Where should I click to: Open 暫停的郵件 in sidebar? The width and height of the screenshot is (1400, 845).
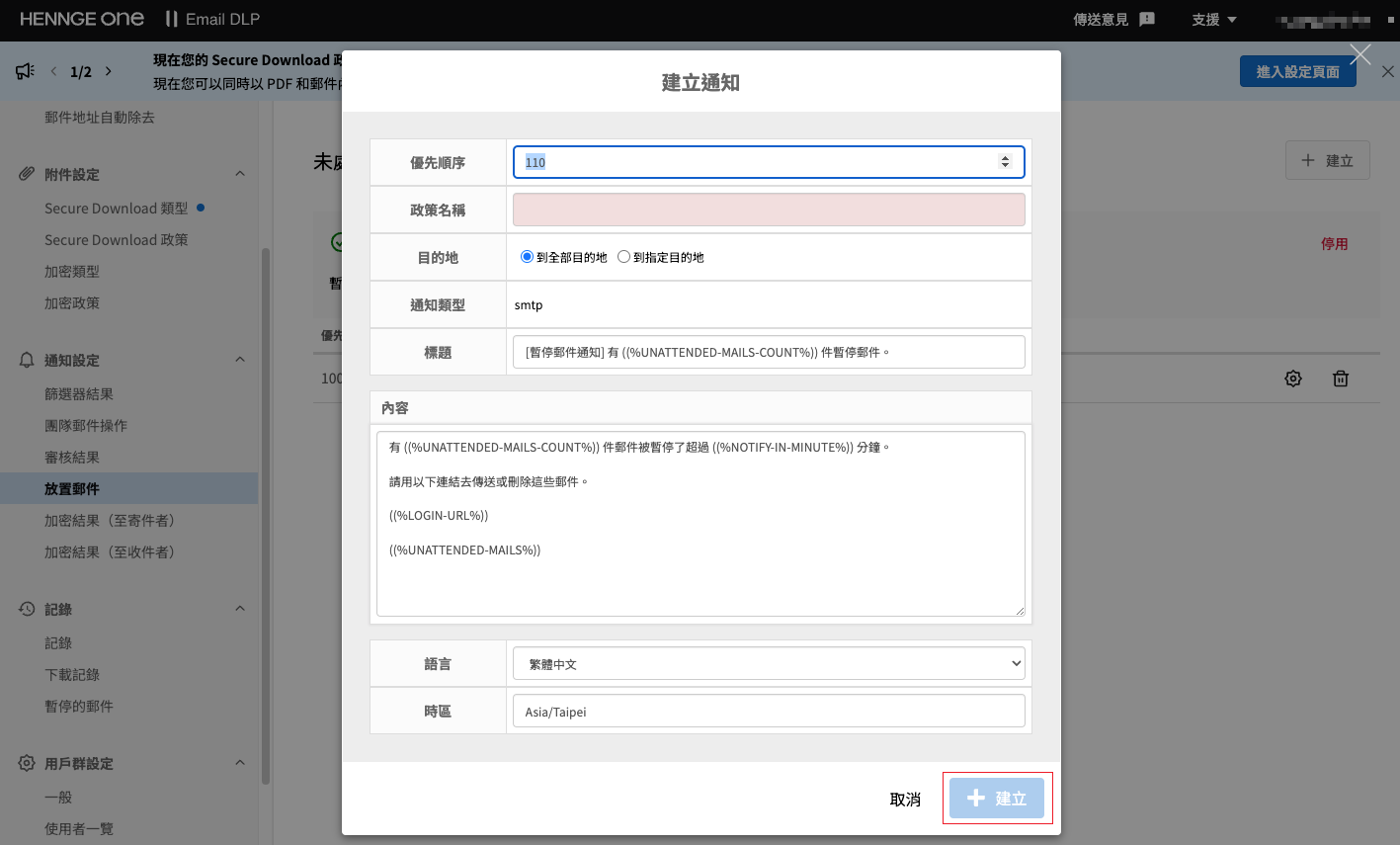pyautogui.click(x=79, y=707)
